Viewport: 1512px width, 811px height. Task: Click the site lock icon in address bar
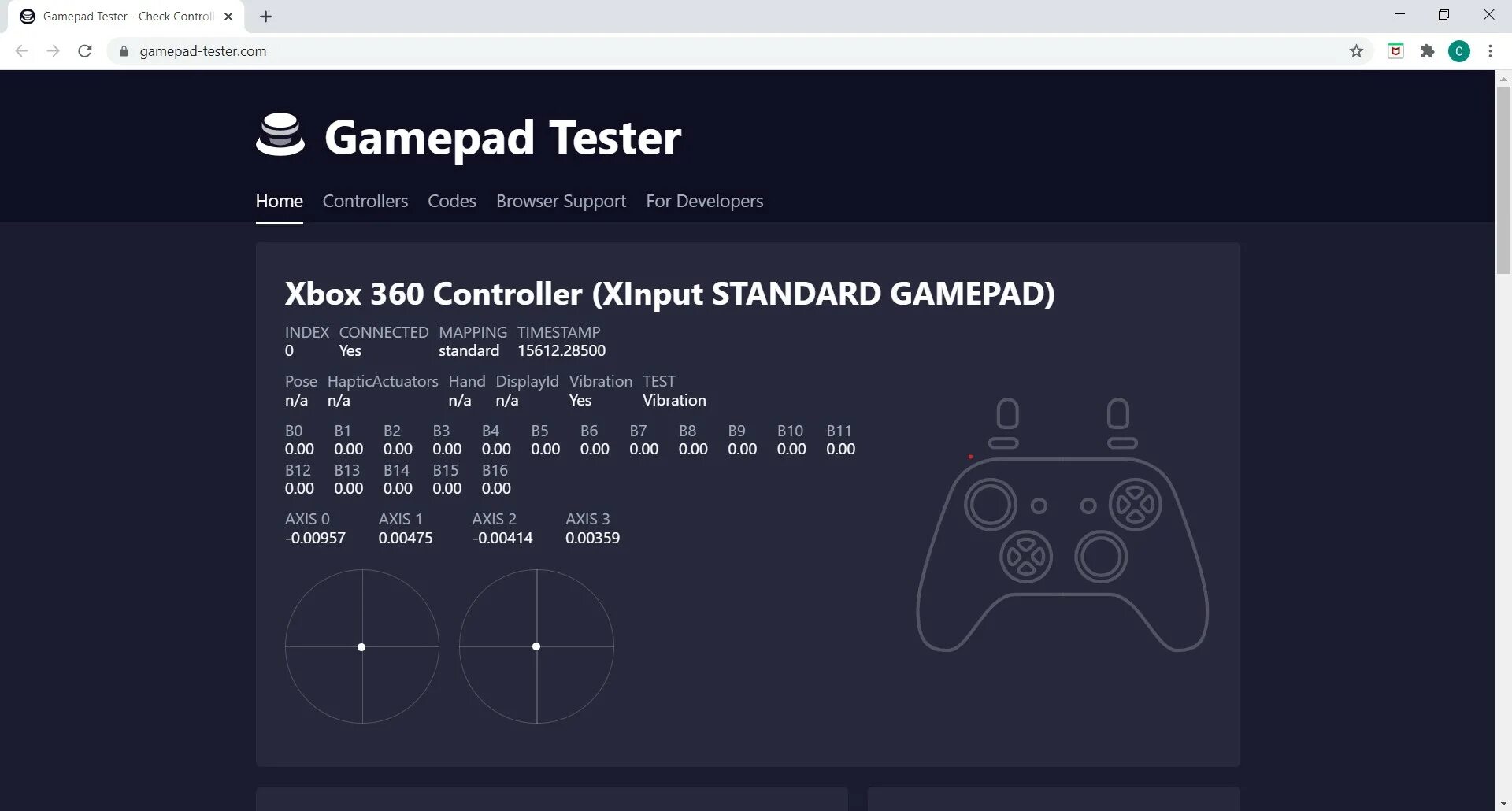pyautogui.click(x=124, y=51)
